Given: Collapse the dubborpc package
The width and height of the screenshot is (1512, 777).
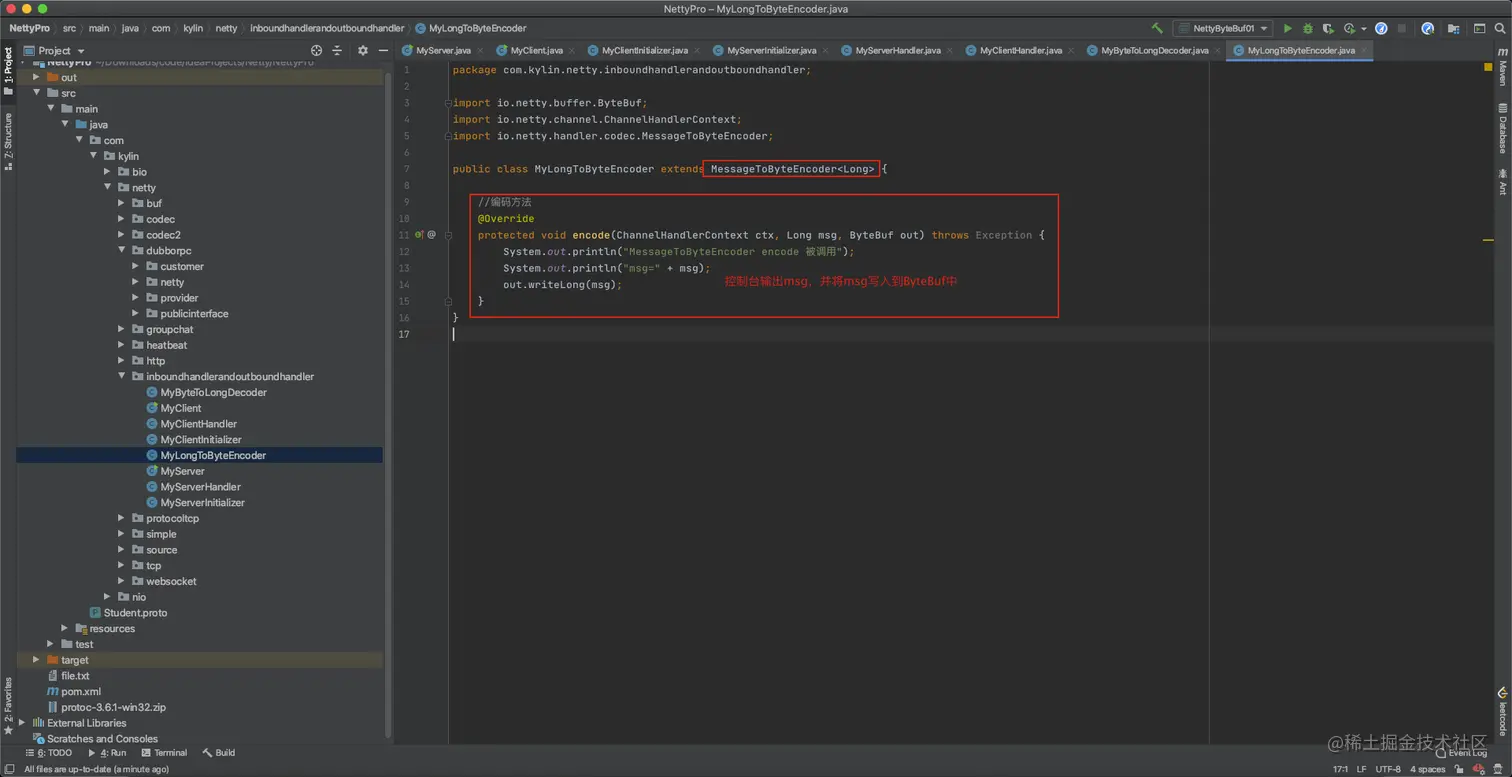Looking at the screenshot, I should (x=121, y=251).
